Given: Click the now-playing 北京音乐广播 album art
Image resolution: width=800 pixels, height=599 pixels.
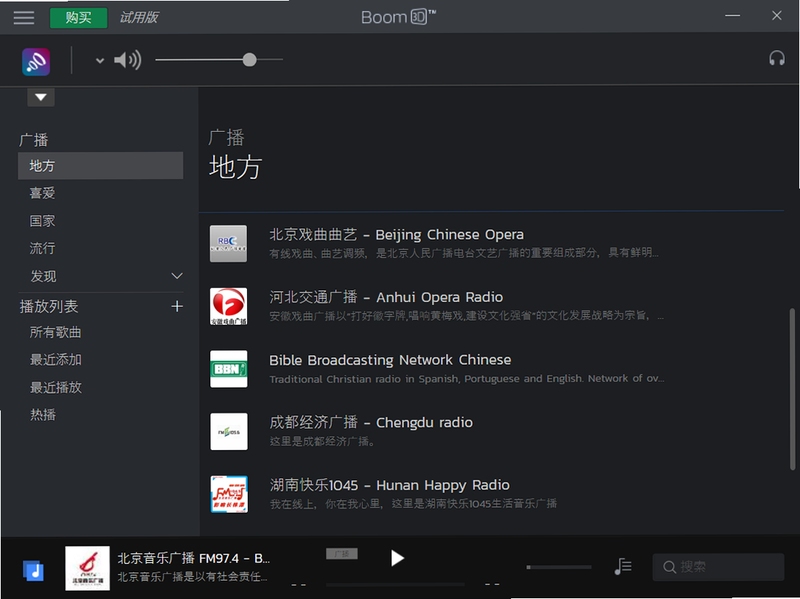Looking at the screenshot, I should pos(87,568).
